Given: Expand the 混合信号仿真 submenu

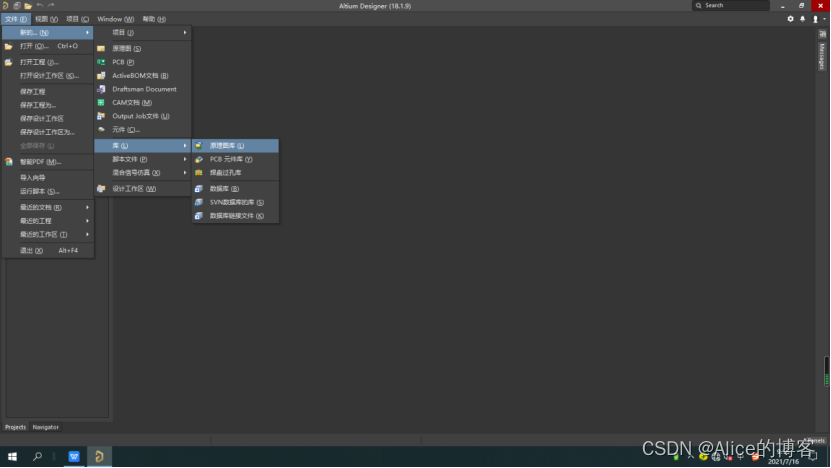Looking at the screenshot, I should point(143,172).
